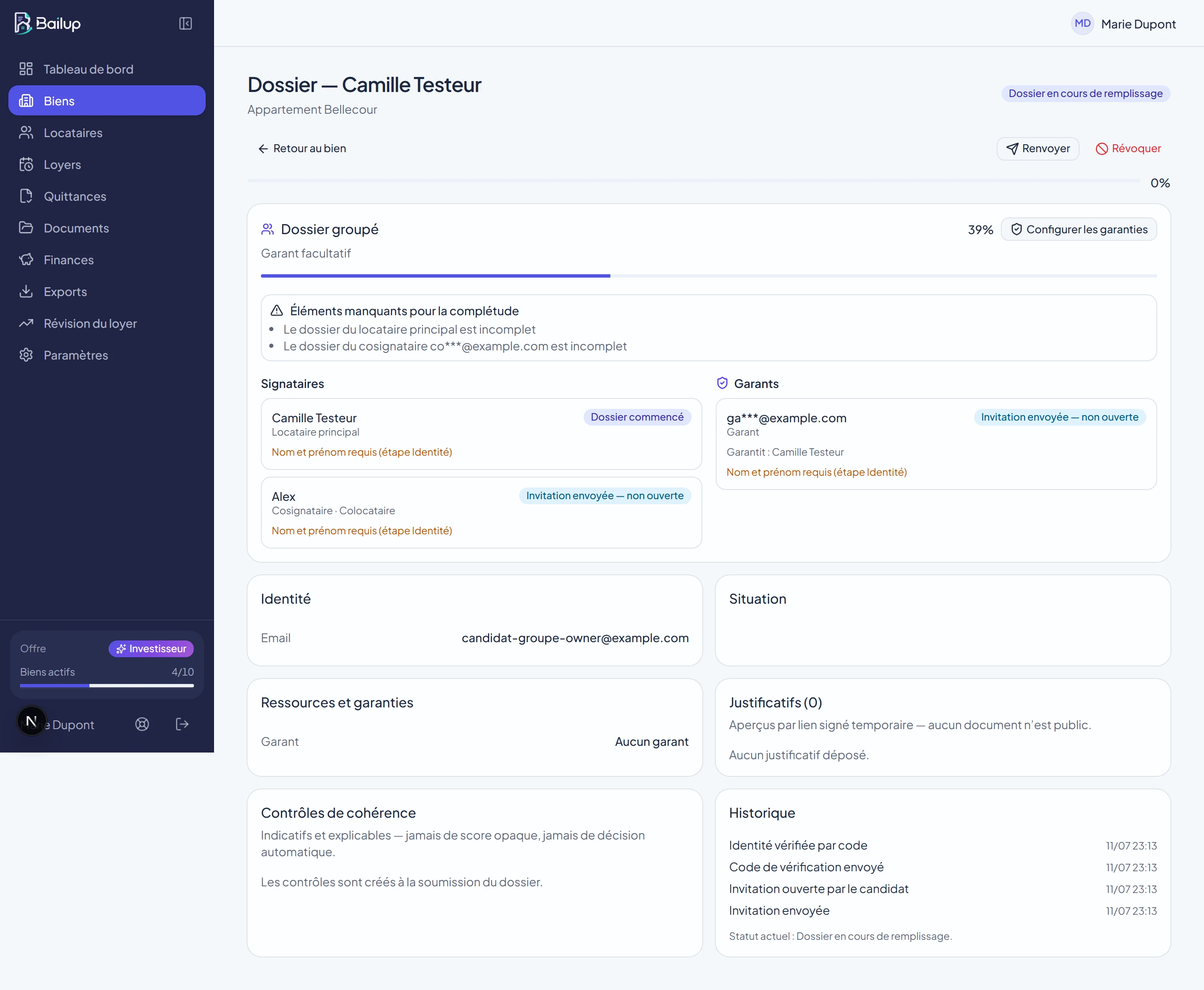Click the logout icon in the sidebar
1204x990 pixels.
[182, 724]
